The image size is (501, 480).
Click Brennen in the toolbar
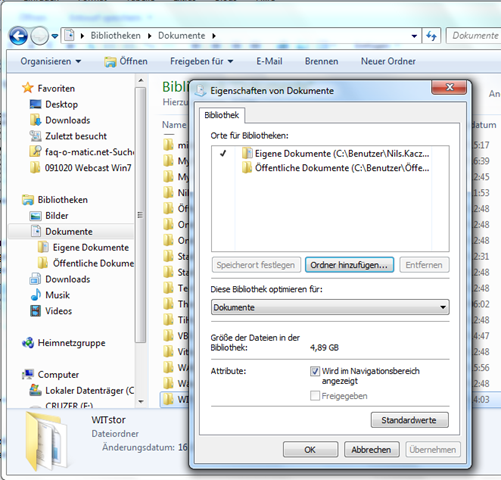[x=321, y=61]
